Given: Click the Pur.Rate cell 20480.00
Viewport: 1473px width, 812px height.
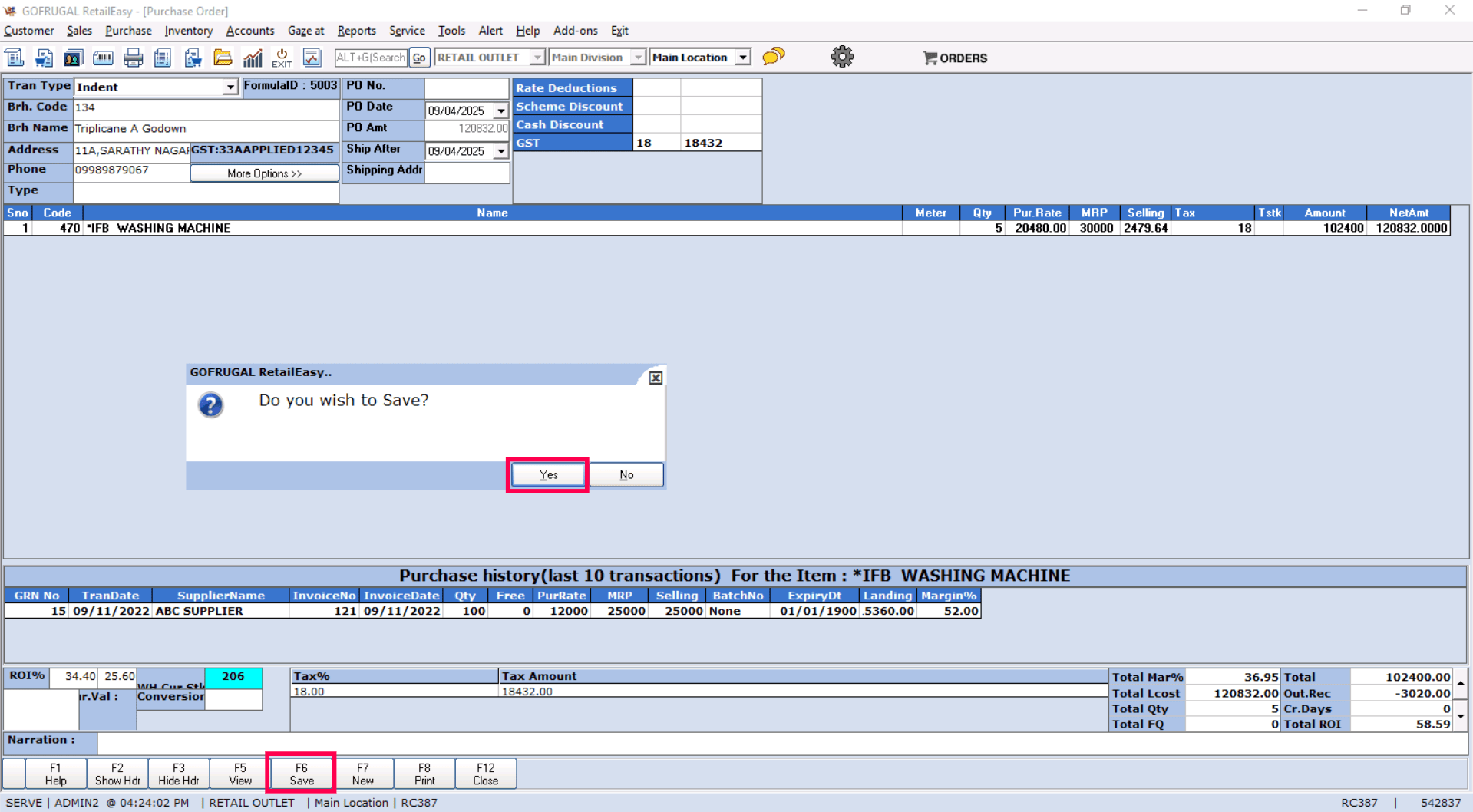Looking at the screenshot, I should (x=1037, y=228).
